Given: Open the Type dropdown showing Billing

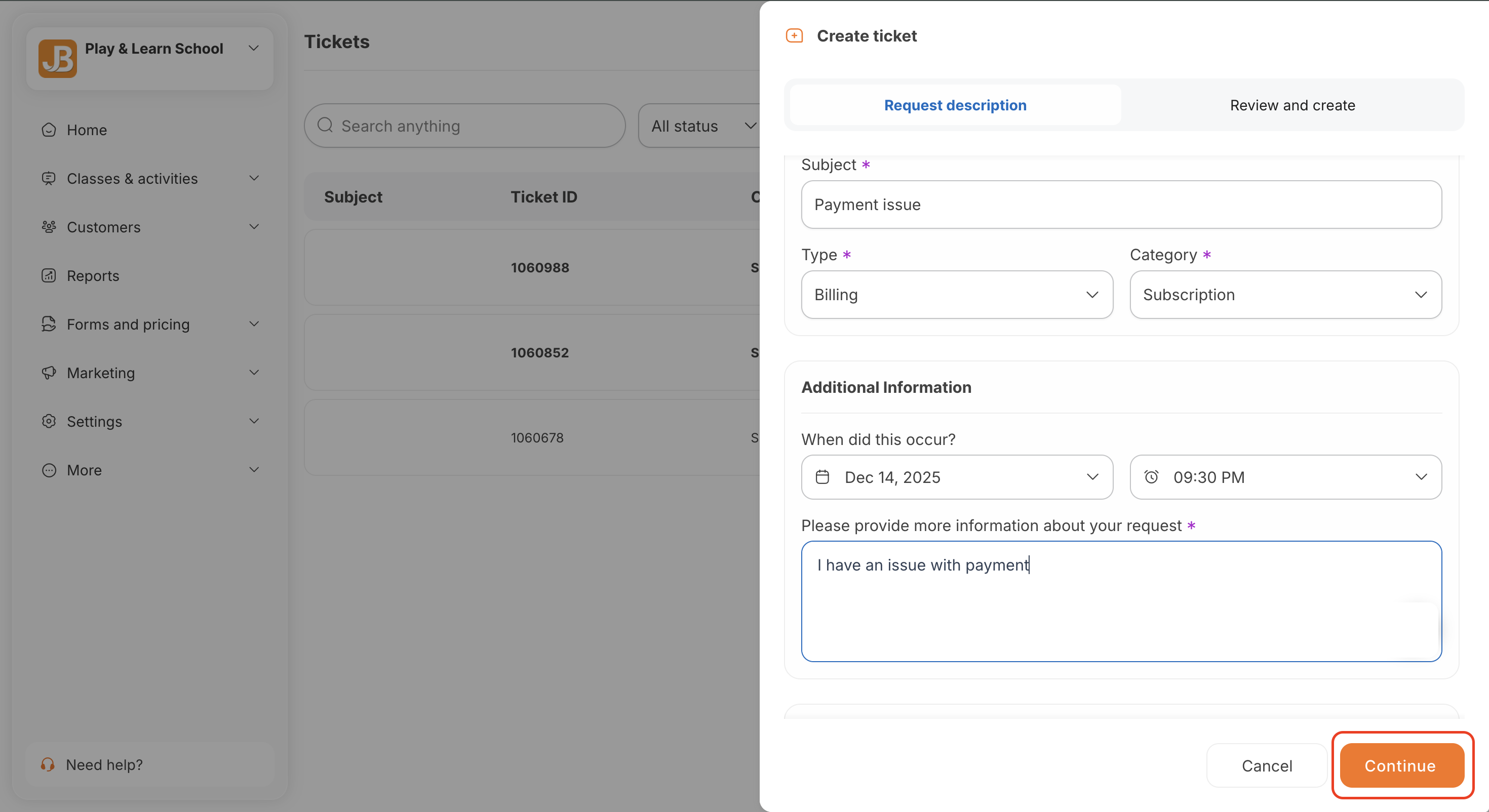Looking at the screenshot, I should click(957, 295).
